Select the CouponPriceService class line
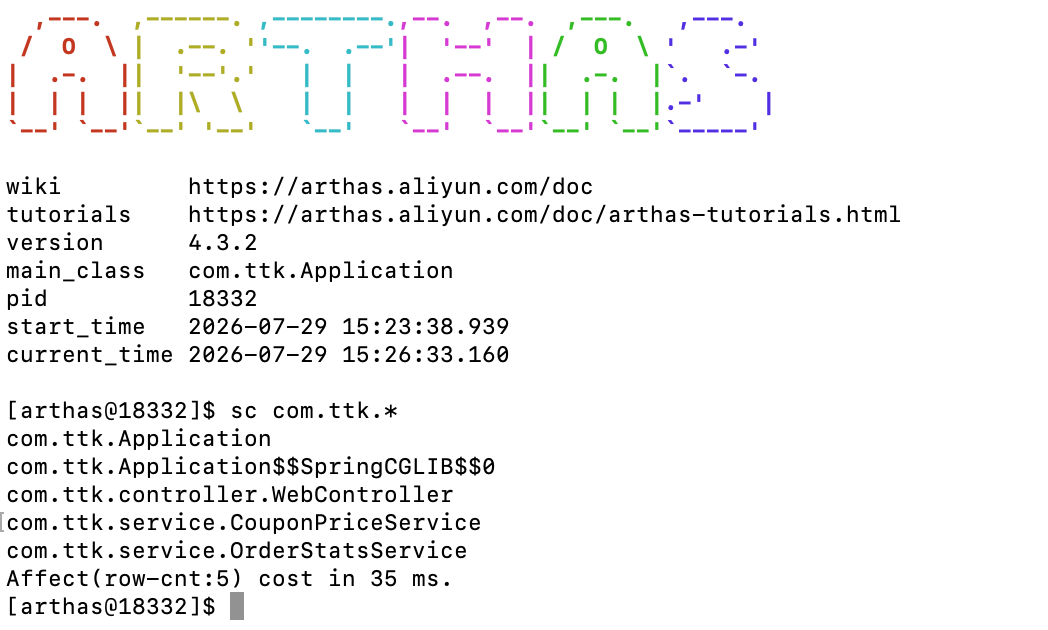 (x=244, y=523)
